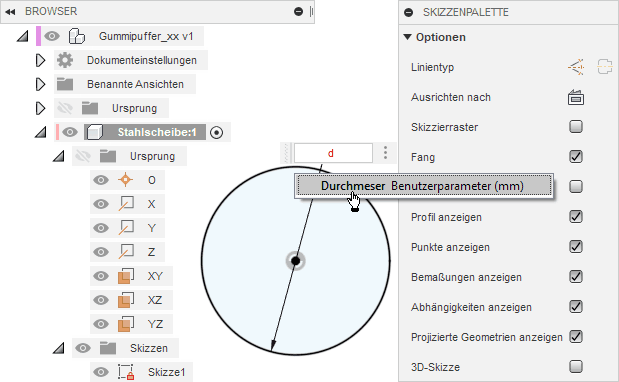Collapse the Optionen section
This screenshot has width=619, height=382.
[x=408, y=37]
